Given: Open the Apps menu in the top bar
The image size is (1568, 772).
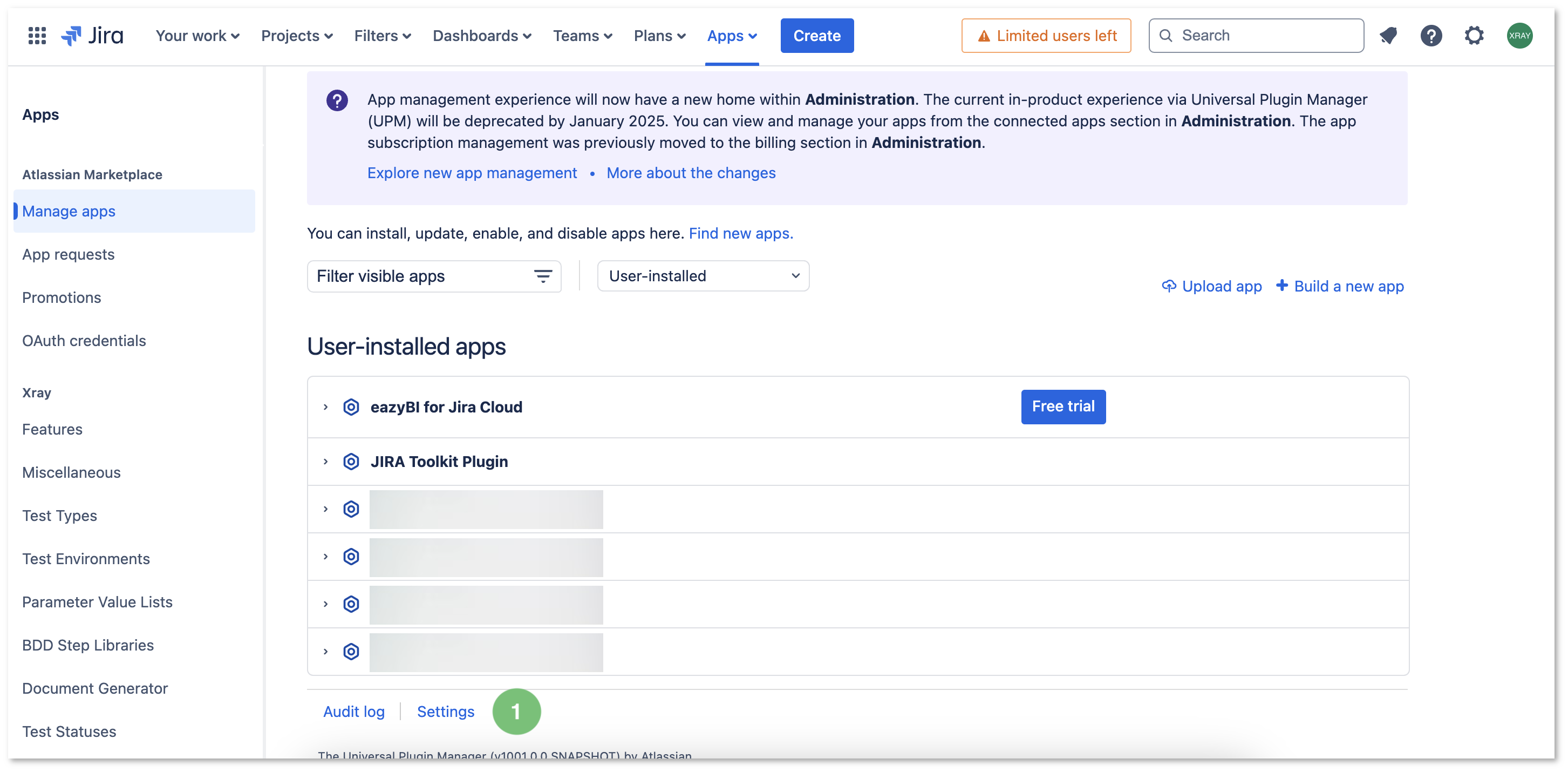Looking at the screenshot, I should [732, 35].
